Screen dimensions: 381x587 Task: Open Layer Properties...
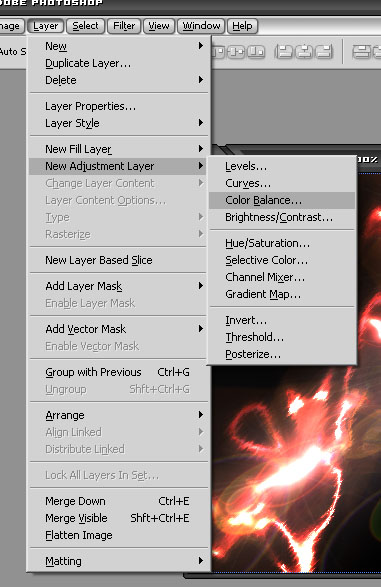(118, 106)
